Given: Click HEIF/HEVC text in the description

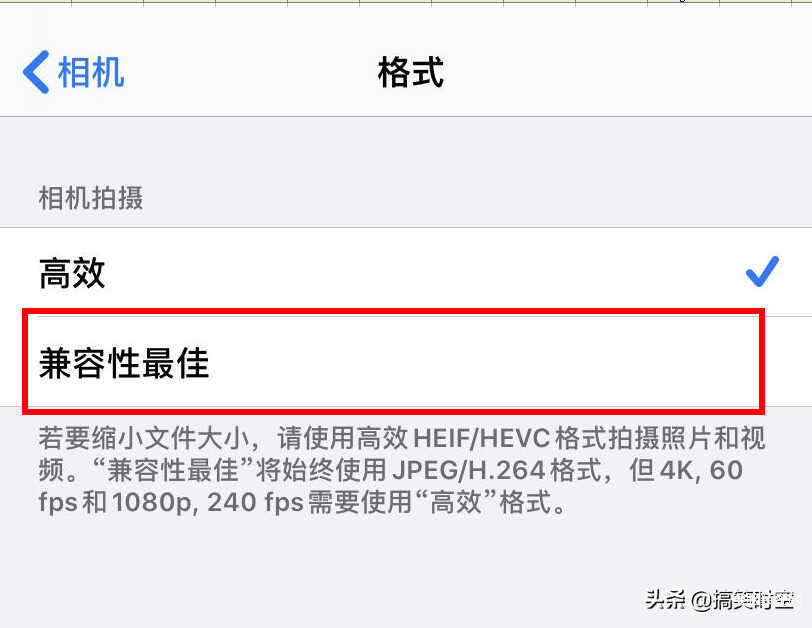Looking at the screenshot, I should click(x=481, y=439).
